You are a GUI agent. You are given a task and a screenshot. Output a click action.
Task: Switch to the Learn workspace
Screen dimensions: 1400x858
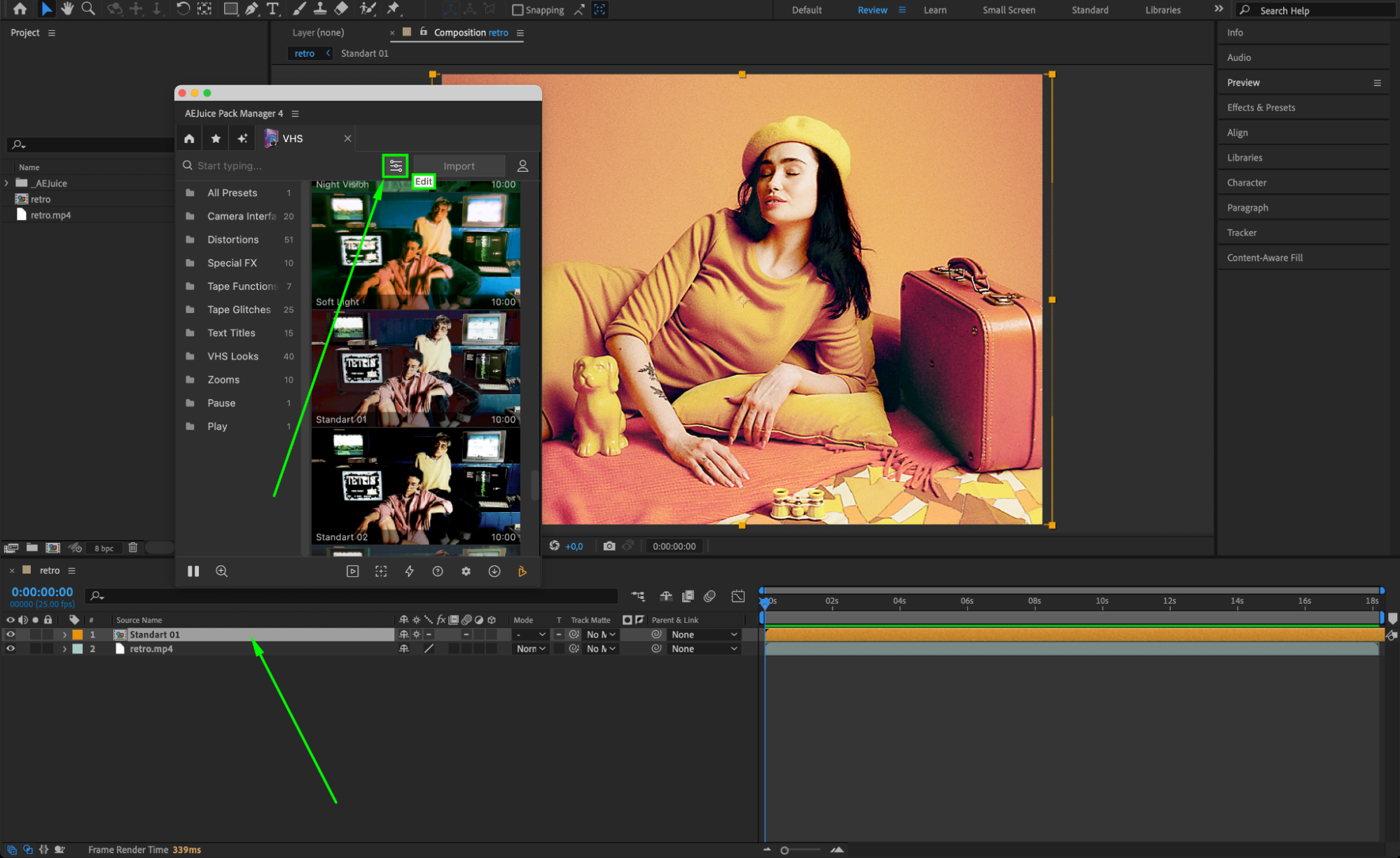(x=935, y=10)
